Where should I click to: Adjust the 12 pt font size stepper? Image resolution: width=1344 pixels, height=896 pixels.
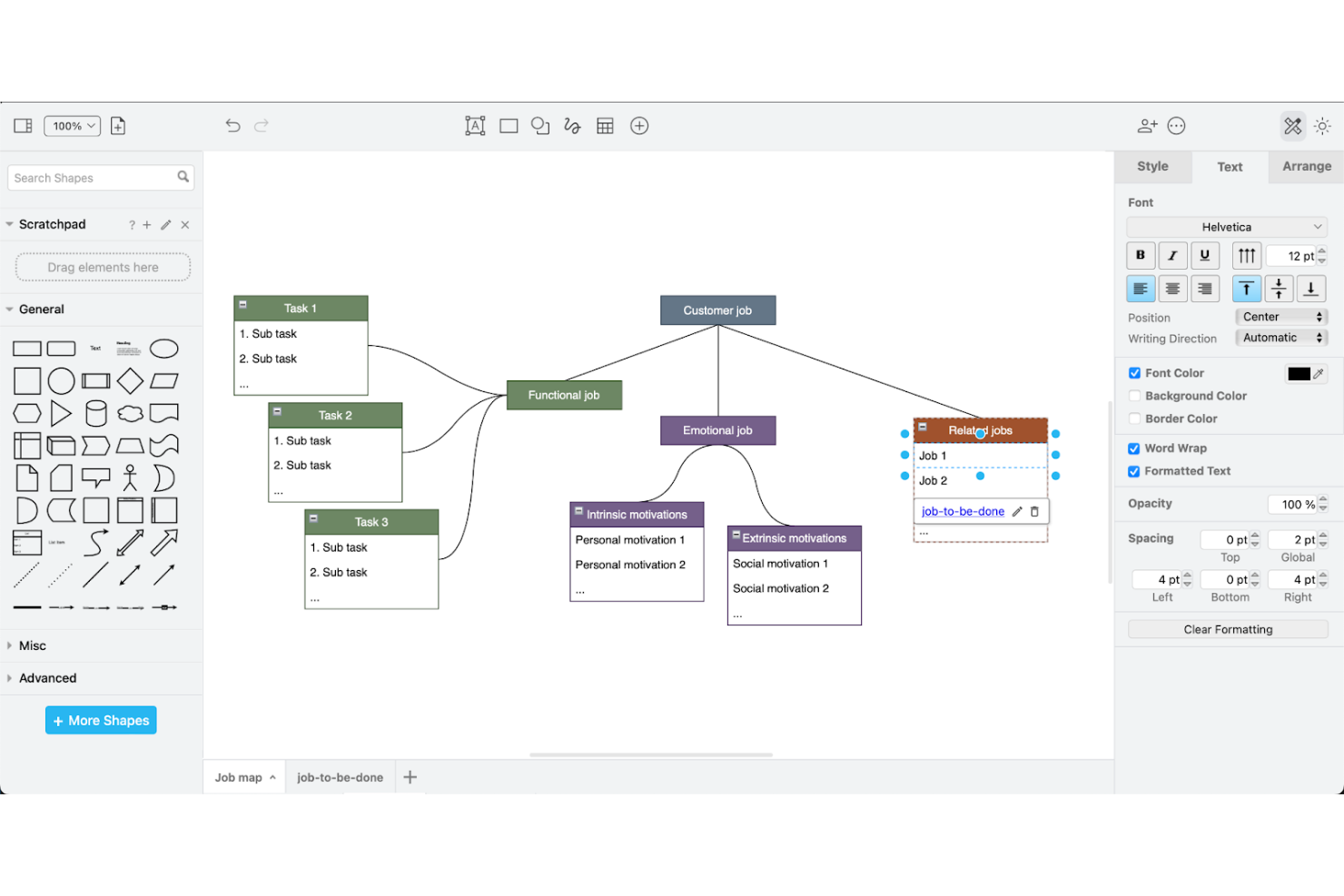pyautogui.click(x=1322, y=256)
